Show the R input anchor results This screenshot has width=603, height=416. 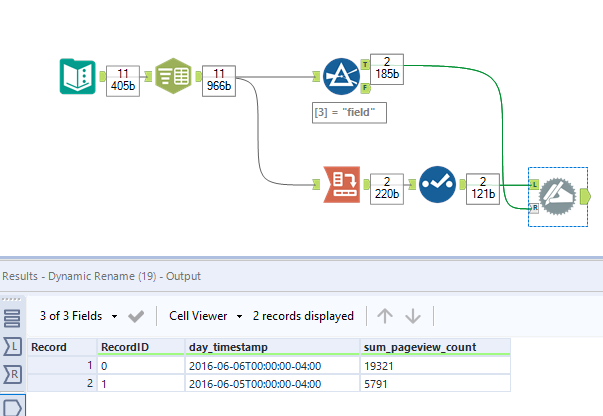[13, 375]
